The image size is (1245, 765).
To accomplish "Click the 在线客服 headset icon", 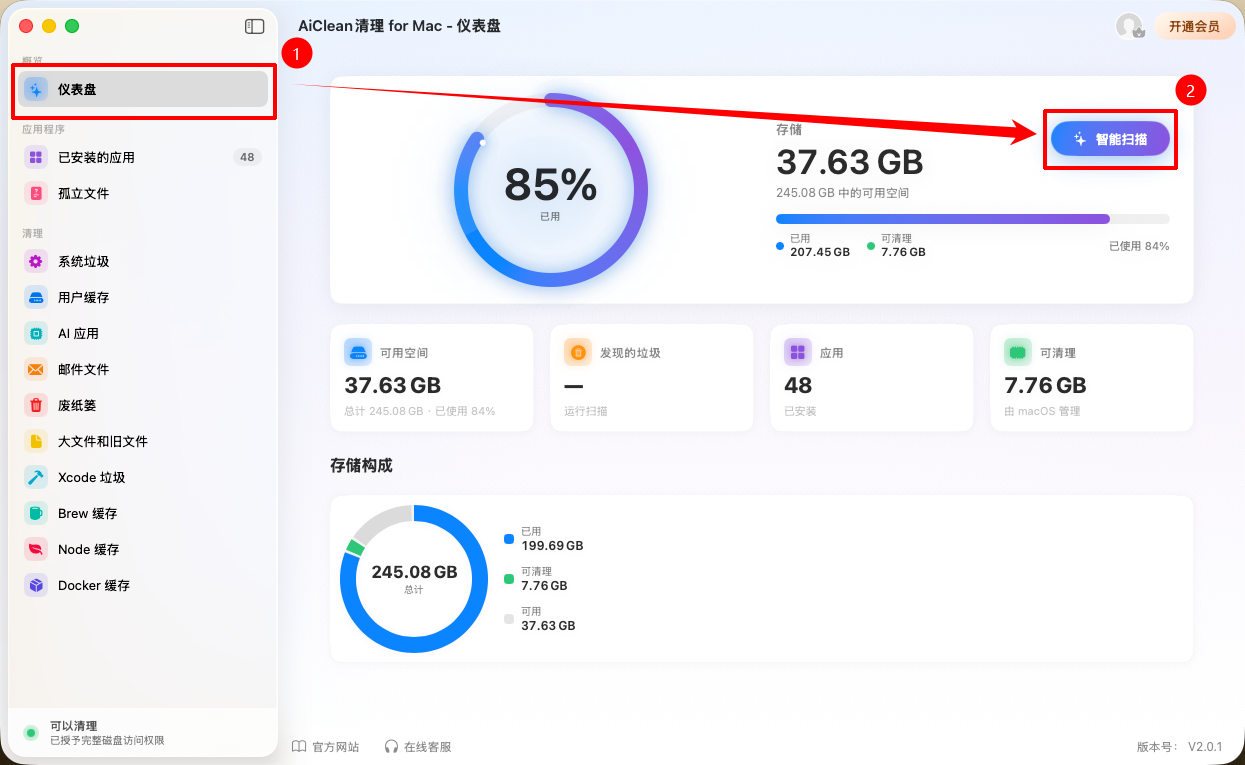I will tap(391, 746).
